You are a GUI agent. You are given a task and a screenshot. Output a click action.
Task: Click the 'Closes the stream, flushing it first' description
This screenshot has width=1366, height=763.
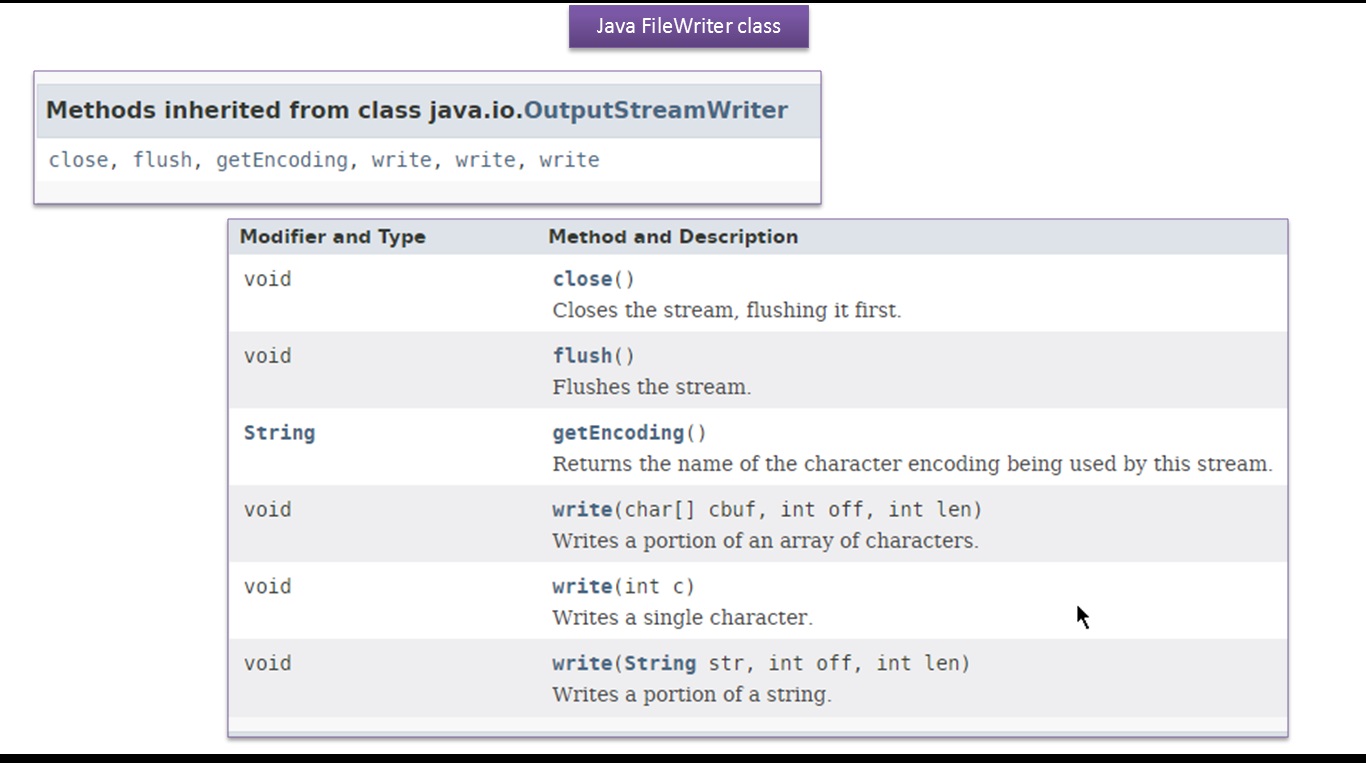(x=726, y=310)
